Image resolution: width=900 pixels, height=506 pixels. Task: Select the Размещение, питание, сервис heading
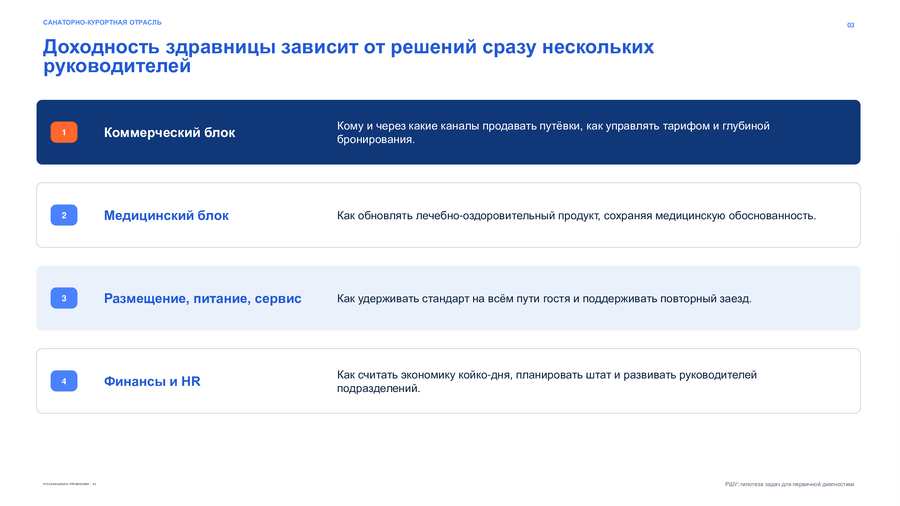[x=203, y=298]
